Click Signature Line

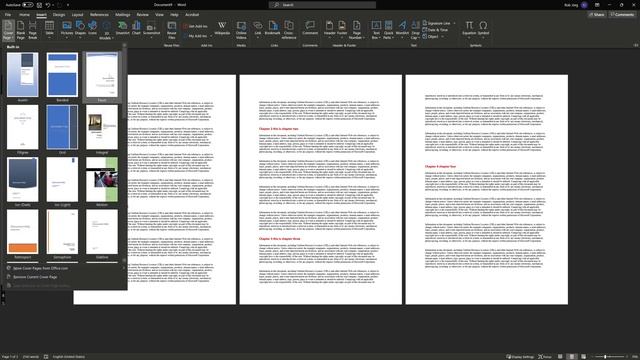[x=438, y=23]
